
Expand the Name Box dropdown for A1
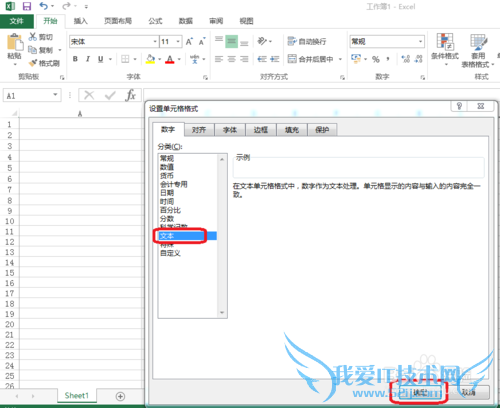coord(55,95)
